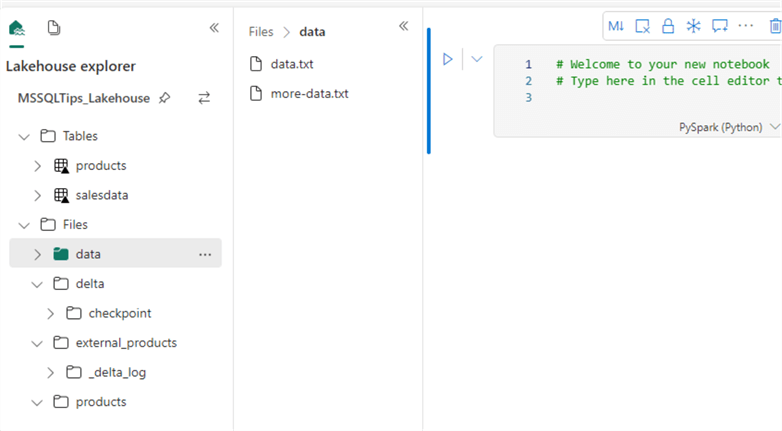Open run options dropdown beside run button
The image size is (782, 431).
tap(477, 59)
